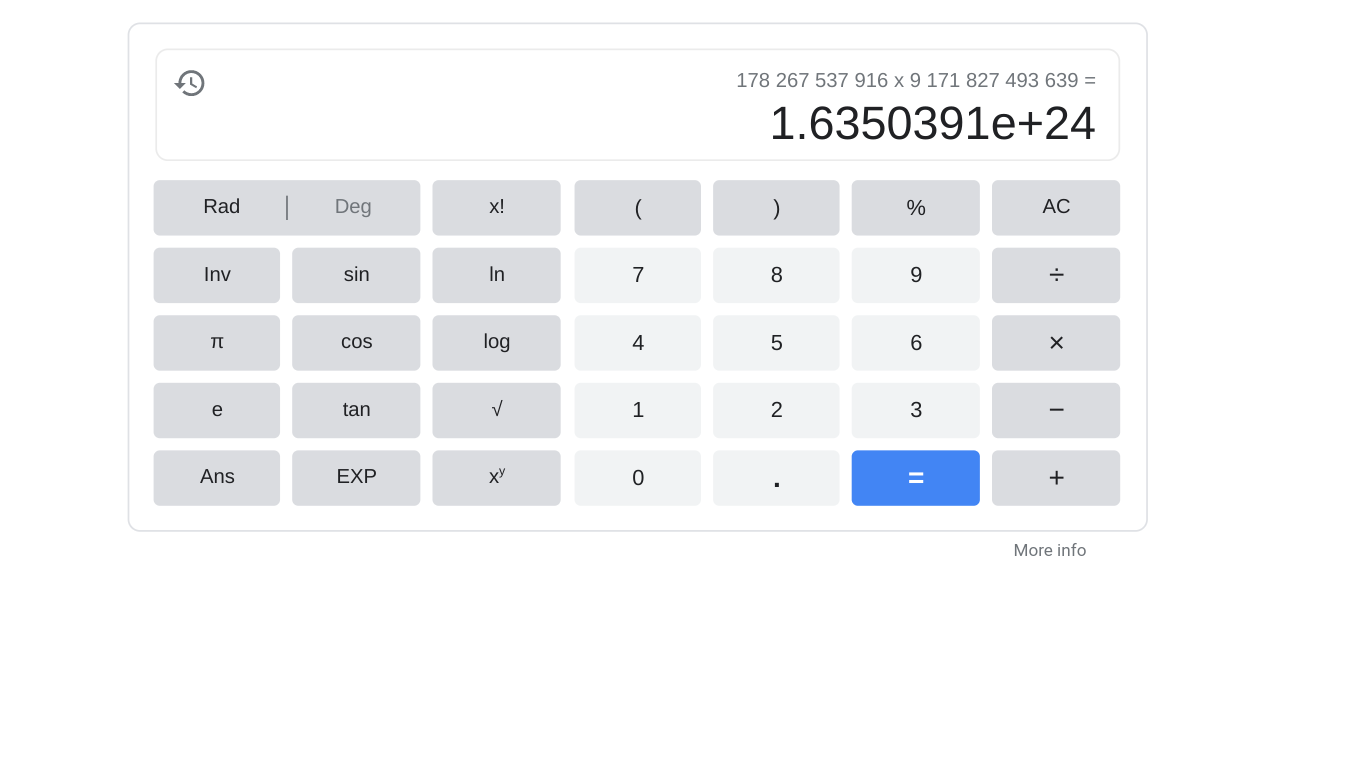Image resolution: width=1366 pixels, height=768 pixels.
Task: Toggle the Inv inverse functions key
Action: (217, 275)
